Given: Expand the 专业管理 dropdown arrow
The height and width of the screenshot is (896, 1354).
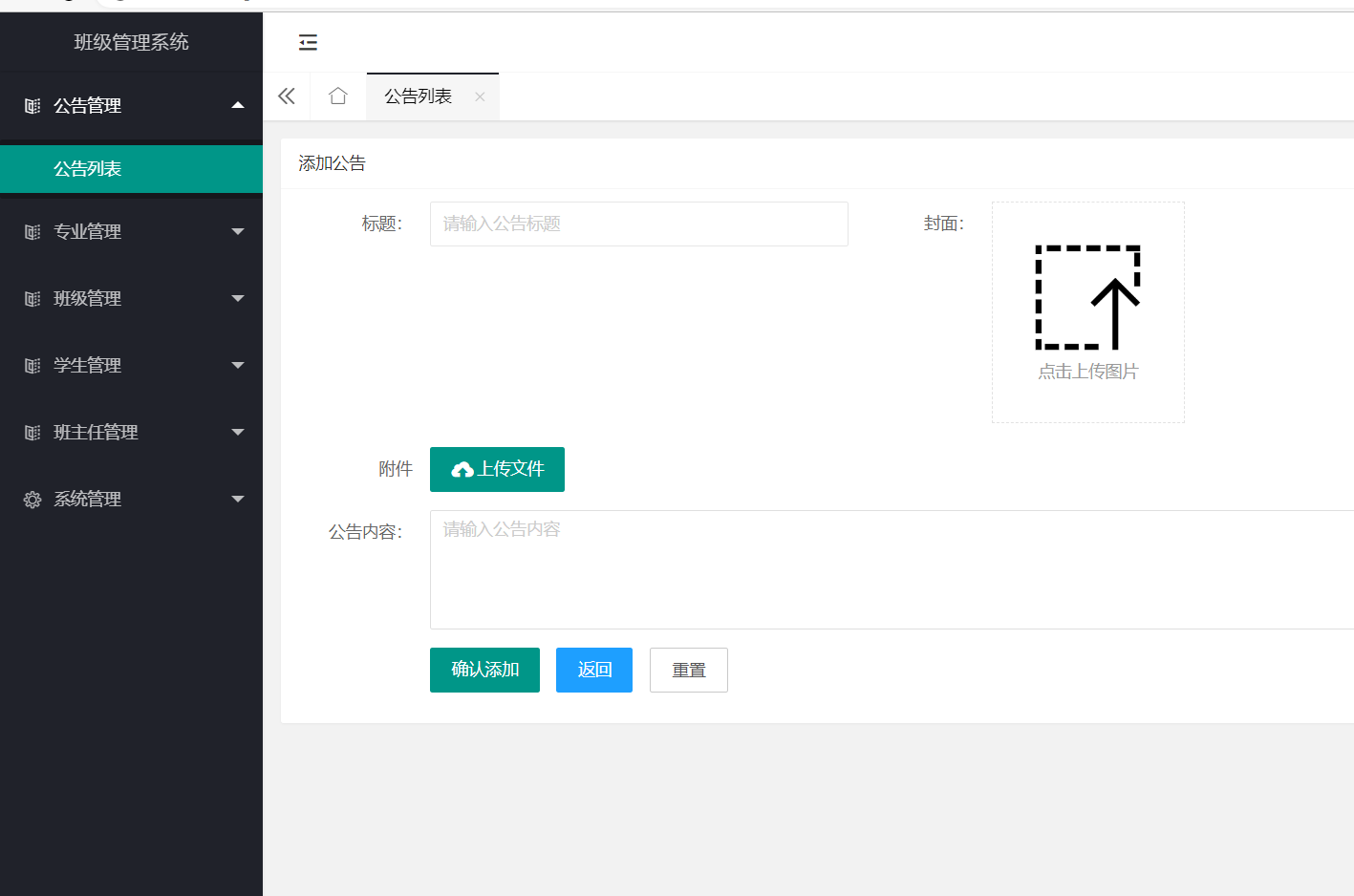Looking at the screenshot, I should (238, 231).
